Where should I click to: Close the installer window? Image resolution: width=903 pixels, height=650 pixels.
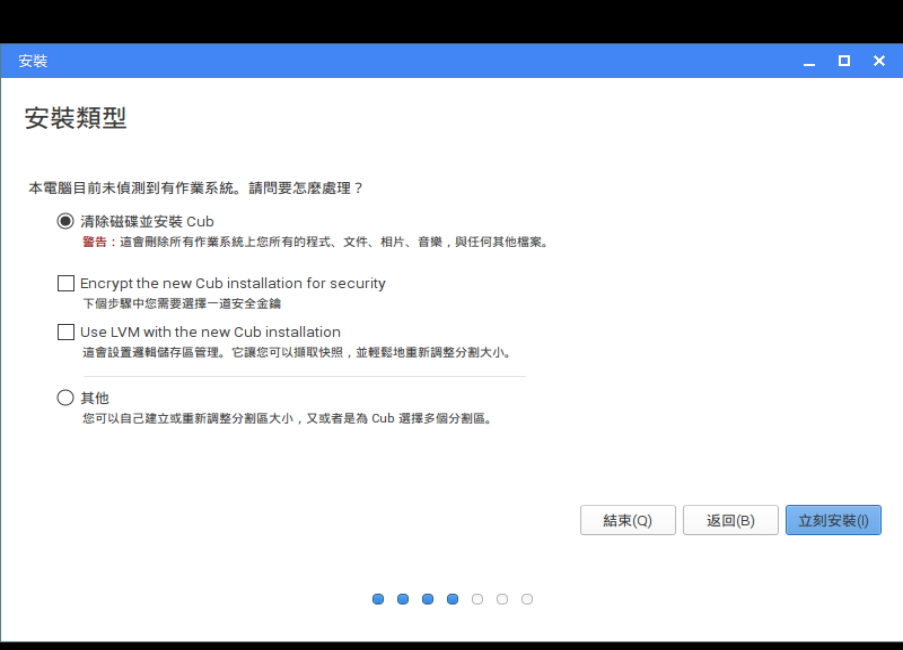878,61
